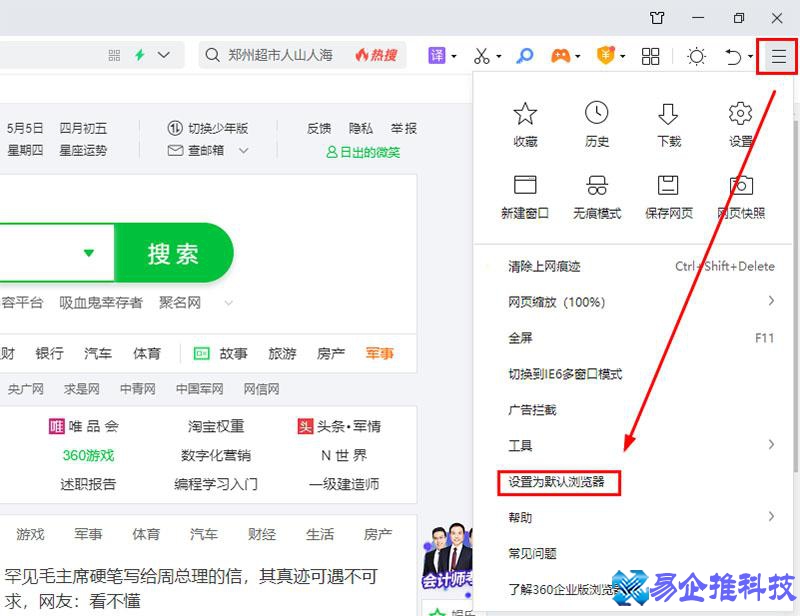Enable 无痕模式 incognito mode
This screenshot has width=800, height=616.
[x=597, y=193]
